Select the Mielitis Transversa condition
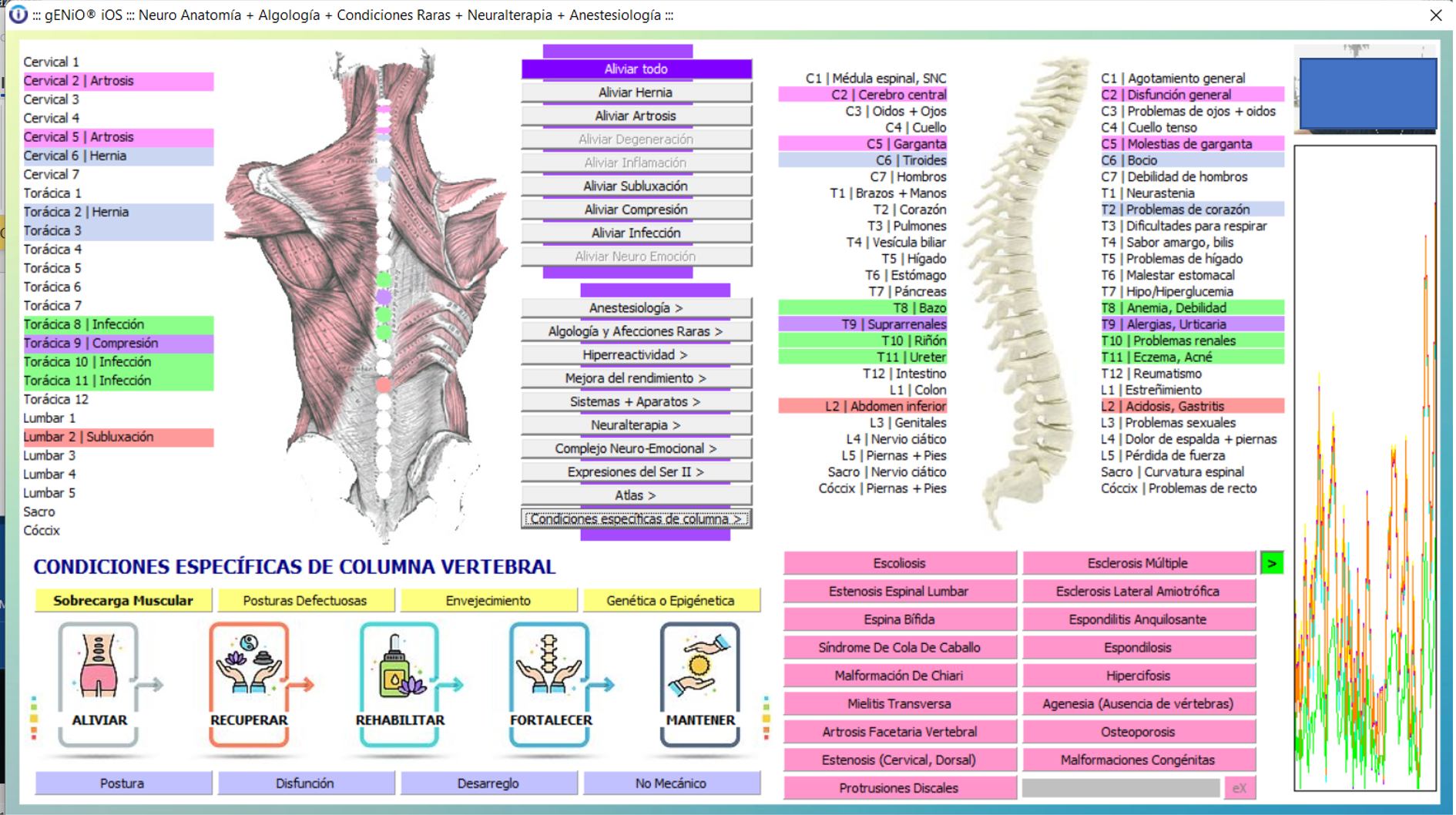1456x815 pixels. 900,704
